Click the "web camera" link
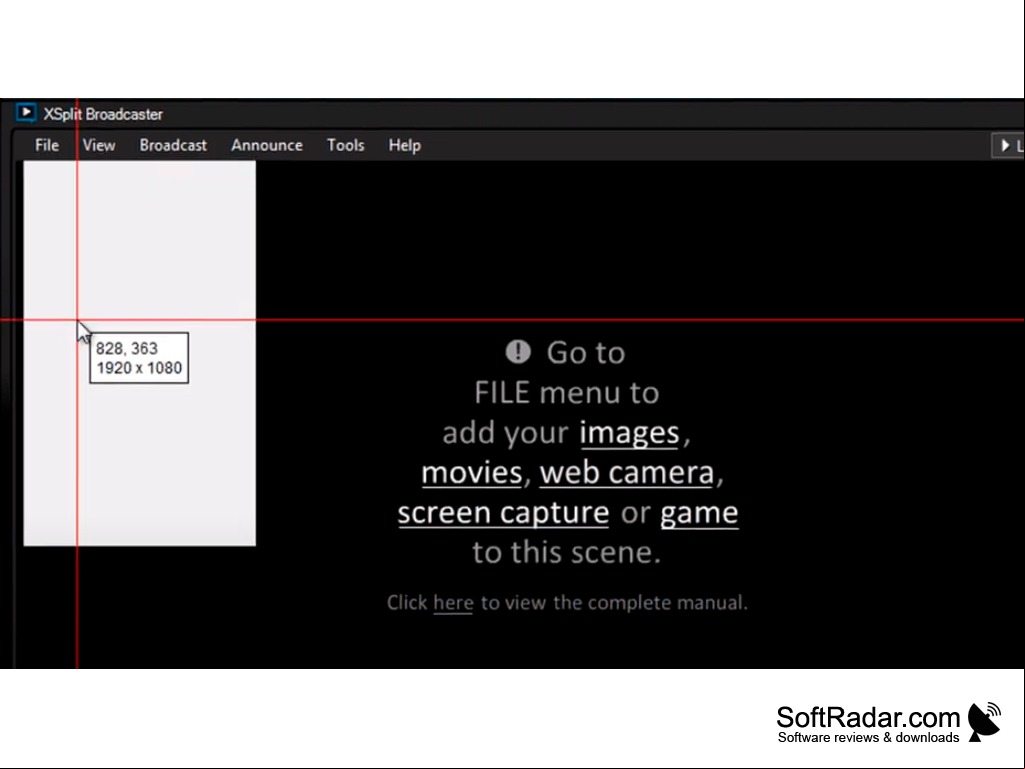The height and width of the screenshot is (769, 1025). pos(627,473)
